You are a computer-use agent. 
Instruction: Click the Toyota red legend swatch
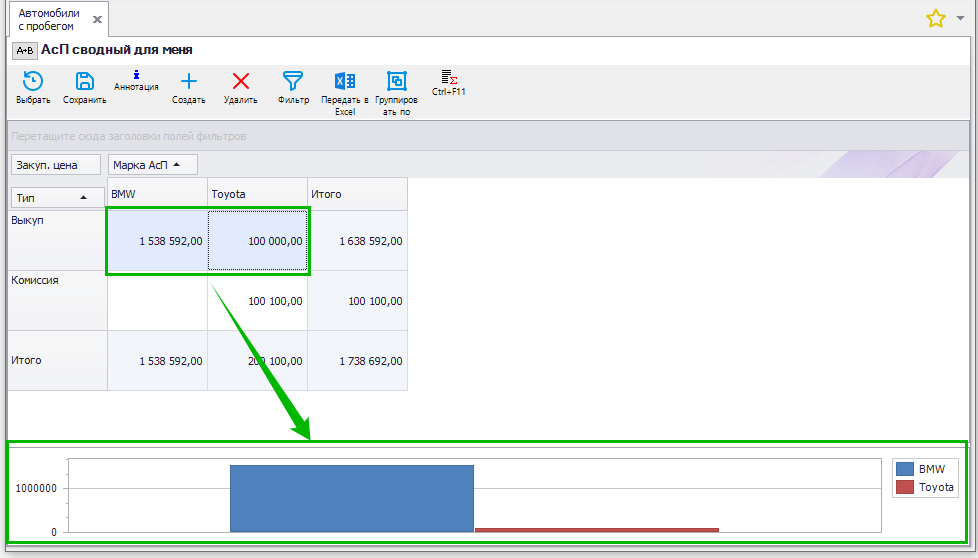905,487
